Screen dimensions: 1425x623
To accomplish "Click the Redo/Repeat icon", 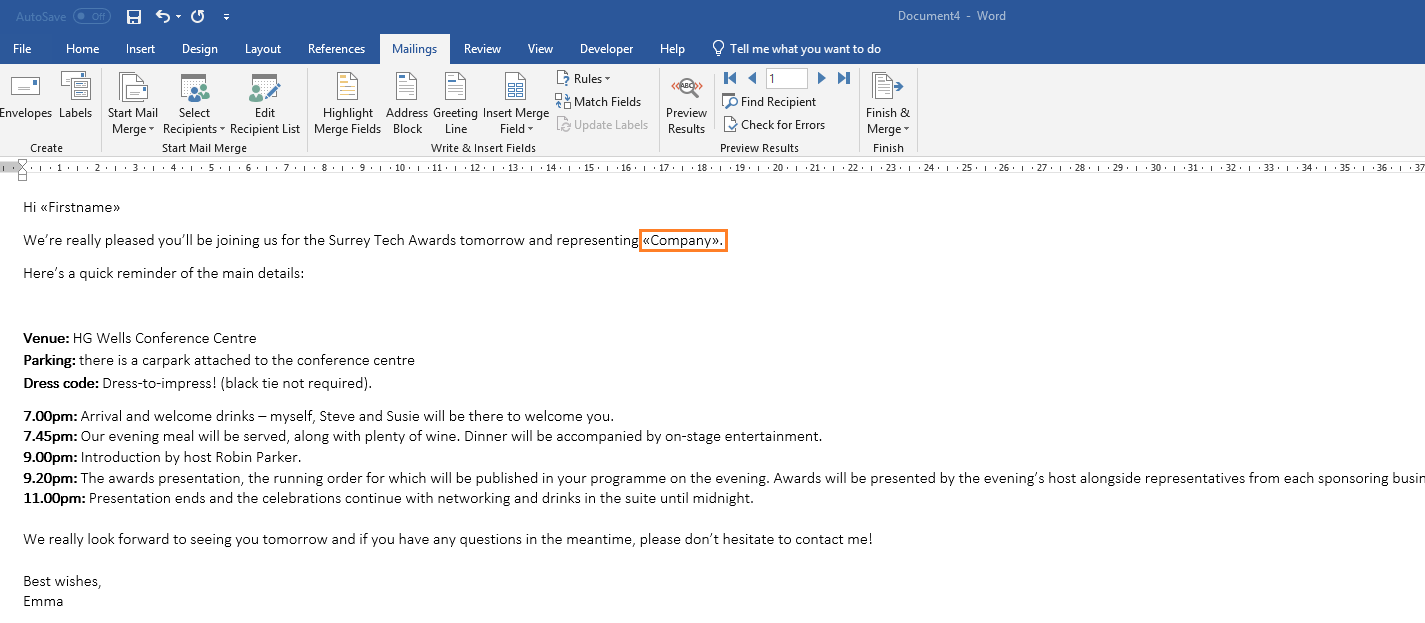I will pyautogui.click(x=198, y=16).
